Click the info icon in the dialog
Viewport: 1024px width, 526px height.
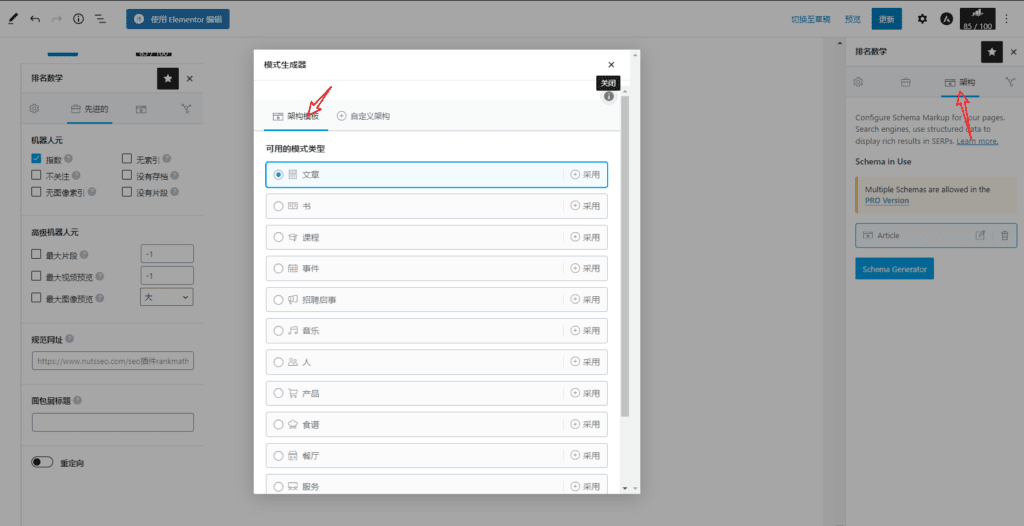click(x=609, y=96)
